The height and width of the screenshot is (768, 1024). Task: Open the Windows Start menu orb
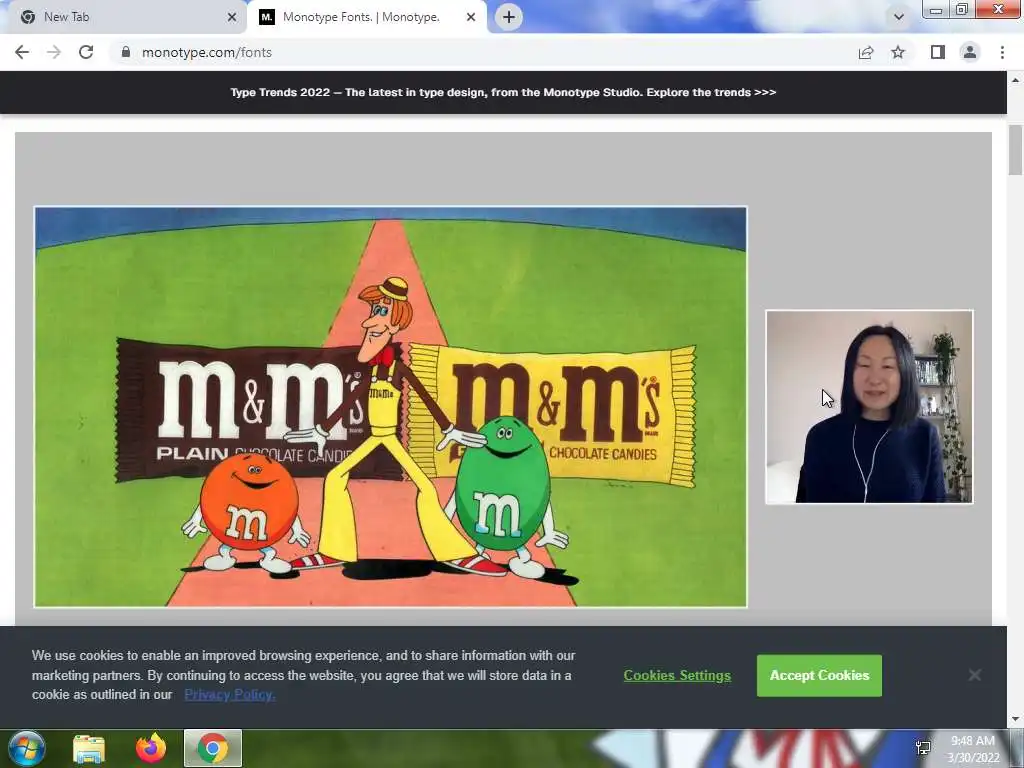[x=27, y=748]
